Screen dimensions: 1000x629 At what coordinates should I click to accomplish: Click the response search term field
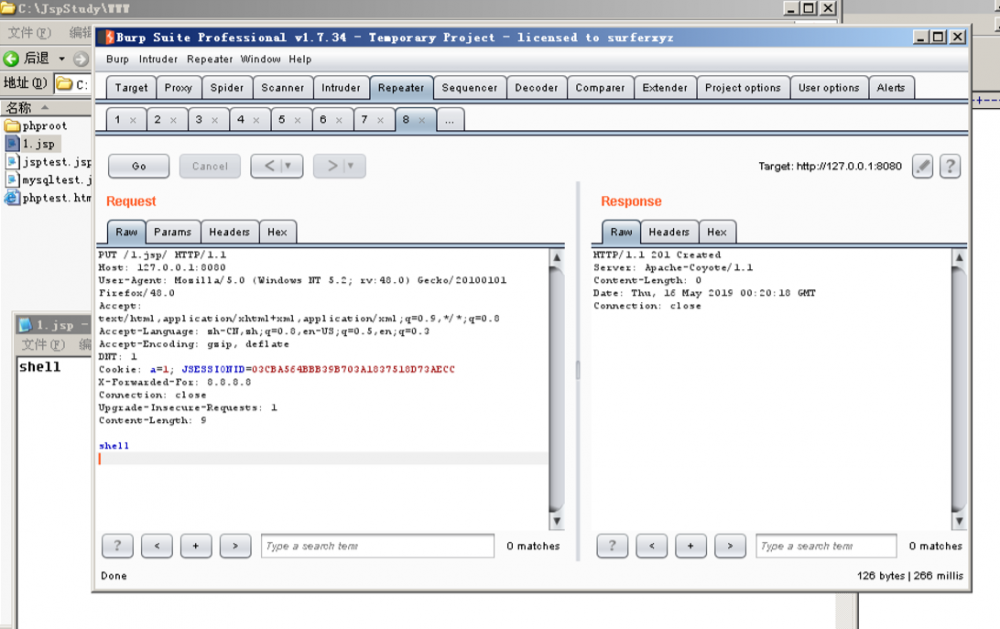[x=827, y=546]
